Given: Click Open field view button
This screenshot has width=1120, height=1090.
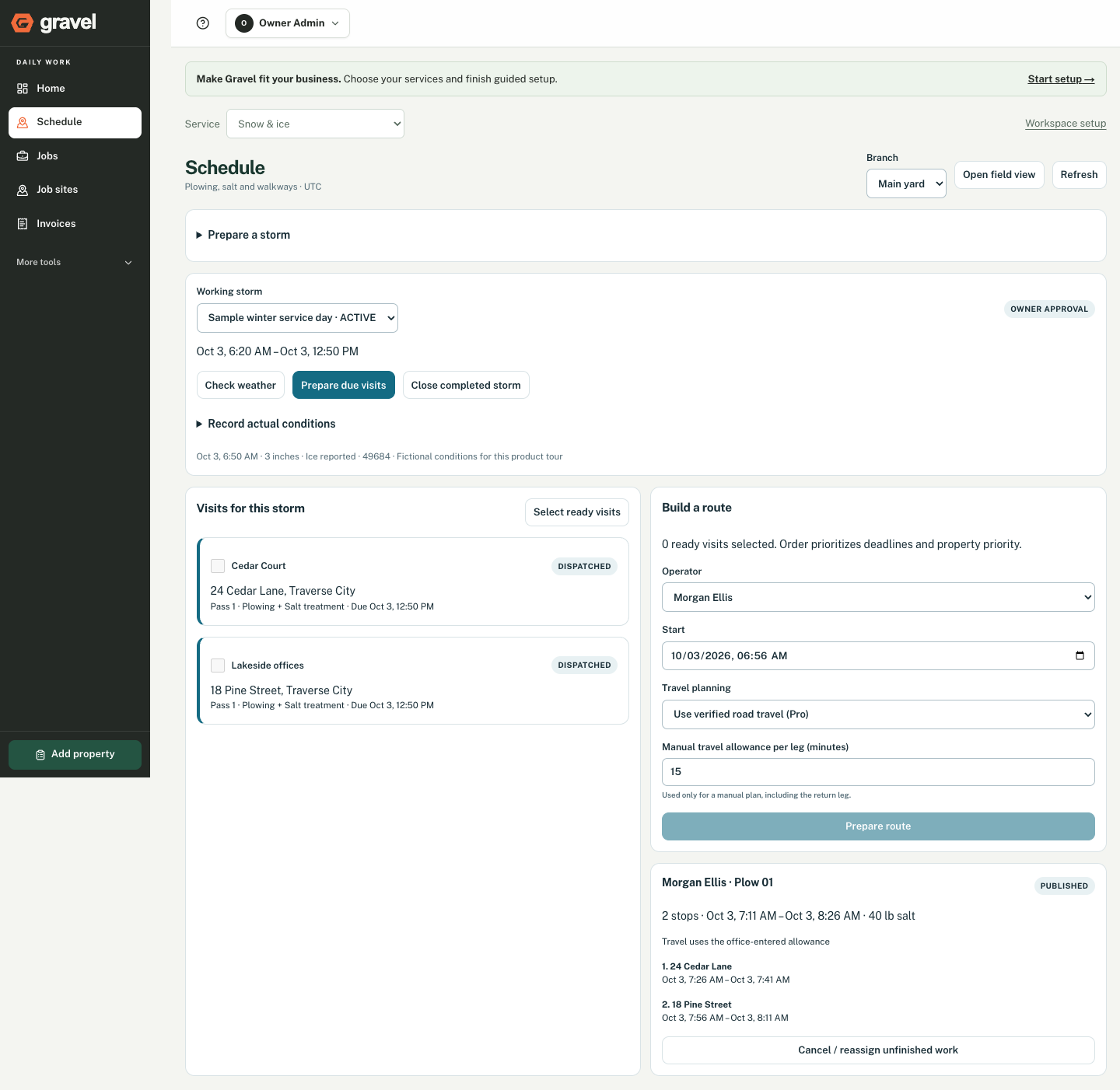Looking at the screenshot, I should click(x=999, y=175).
